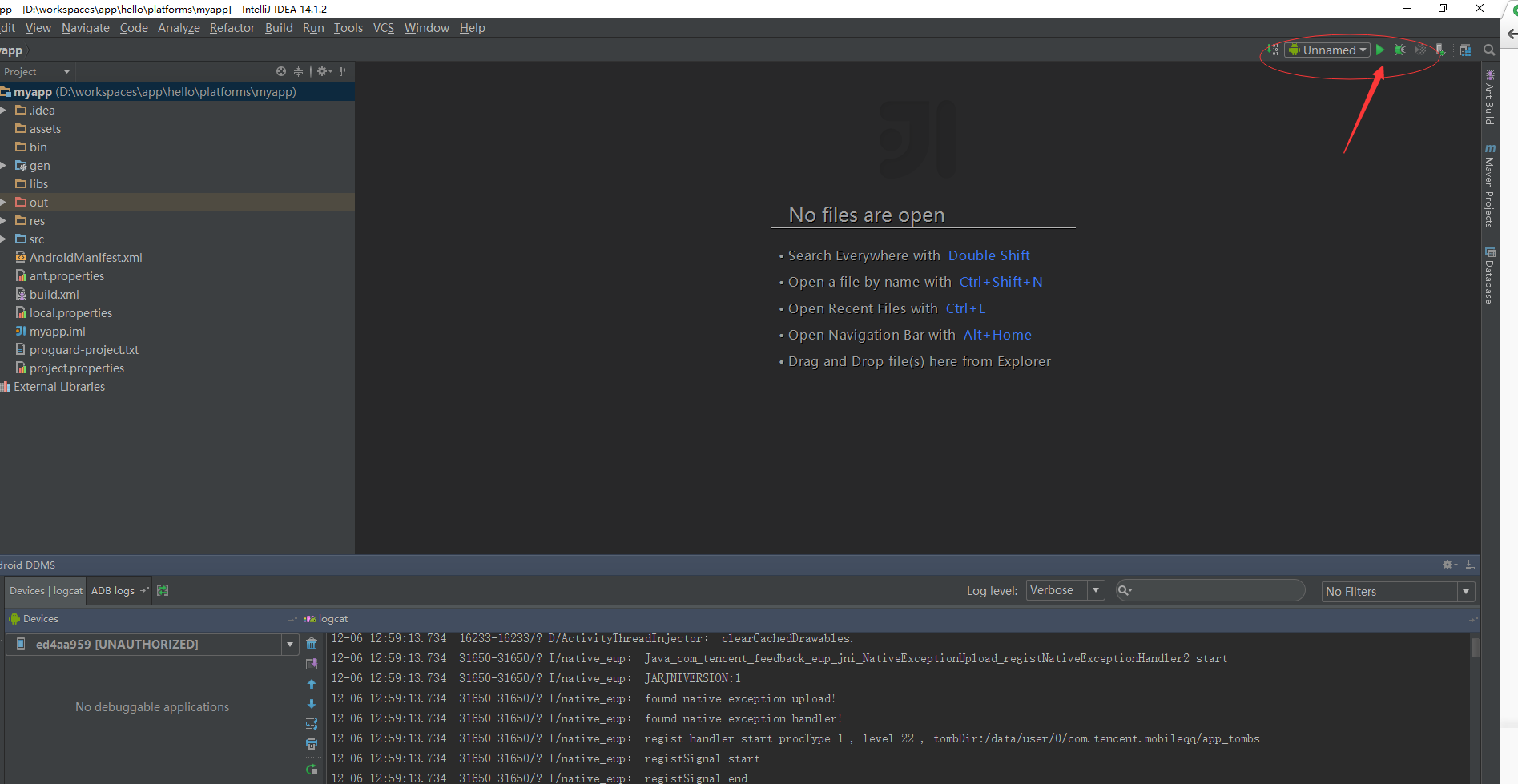Open the Verbose log level dropdown
Viewport: 1518px width, 784px height.
(1065, 590)
